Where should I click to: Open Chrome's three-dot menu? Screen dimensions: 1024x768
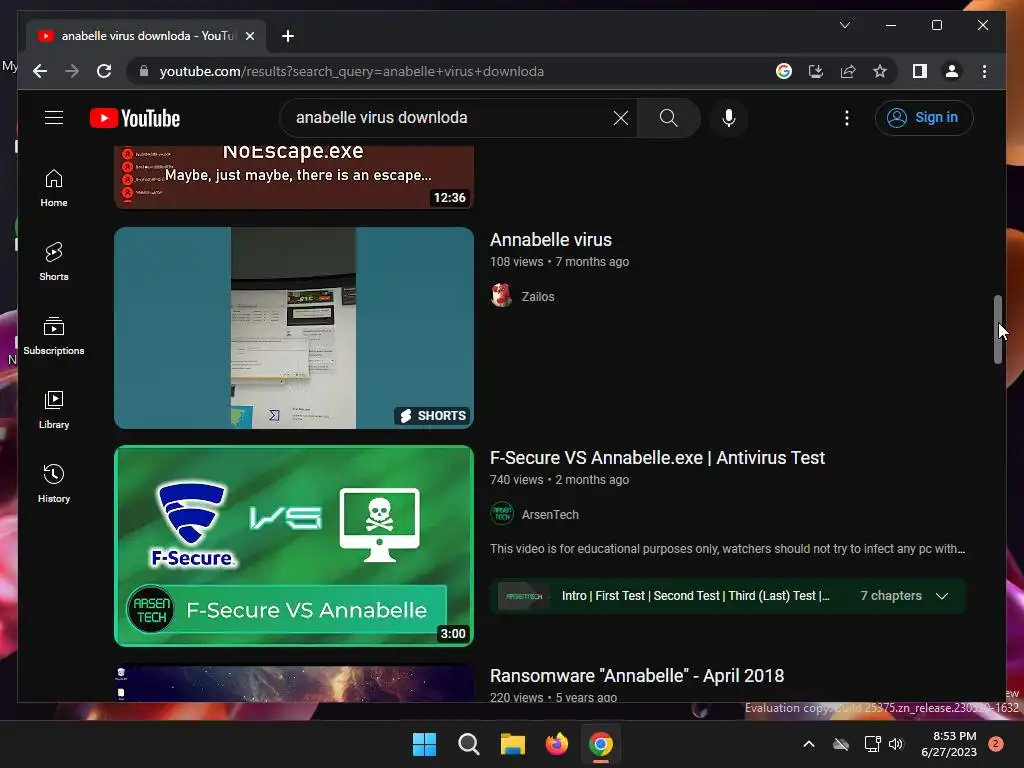coord(984,71)
